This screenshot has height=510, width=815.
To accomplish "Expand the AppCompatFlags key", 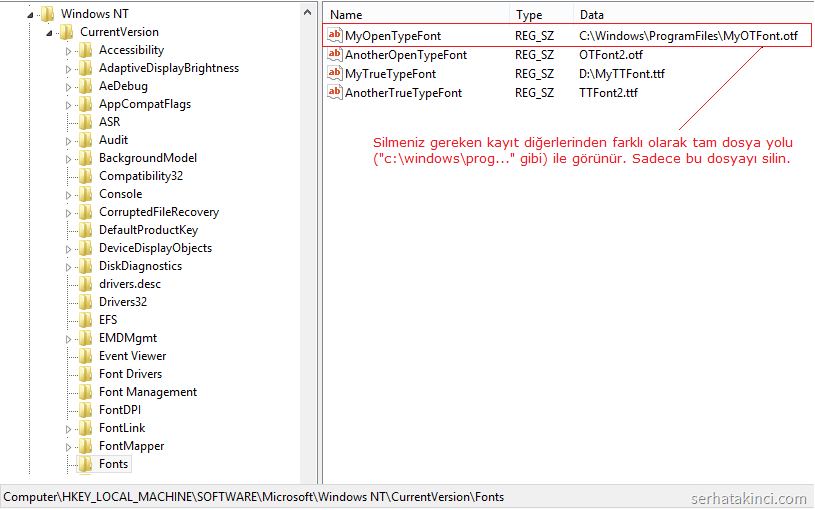I will 68,105.
